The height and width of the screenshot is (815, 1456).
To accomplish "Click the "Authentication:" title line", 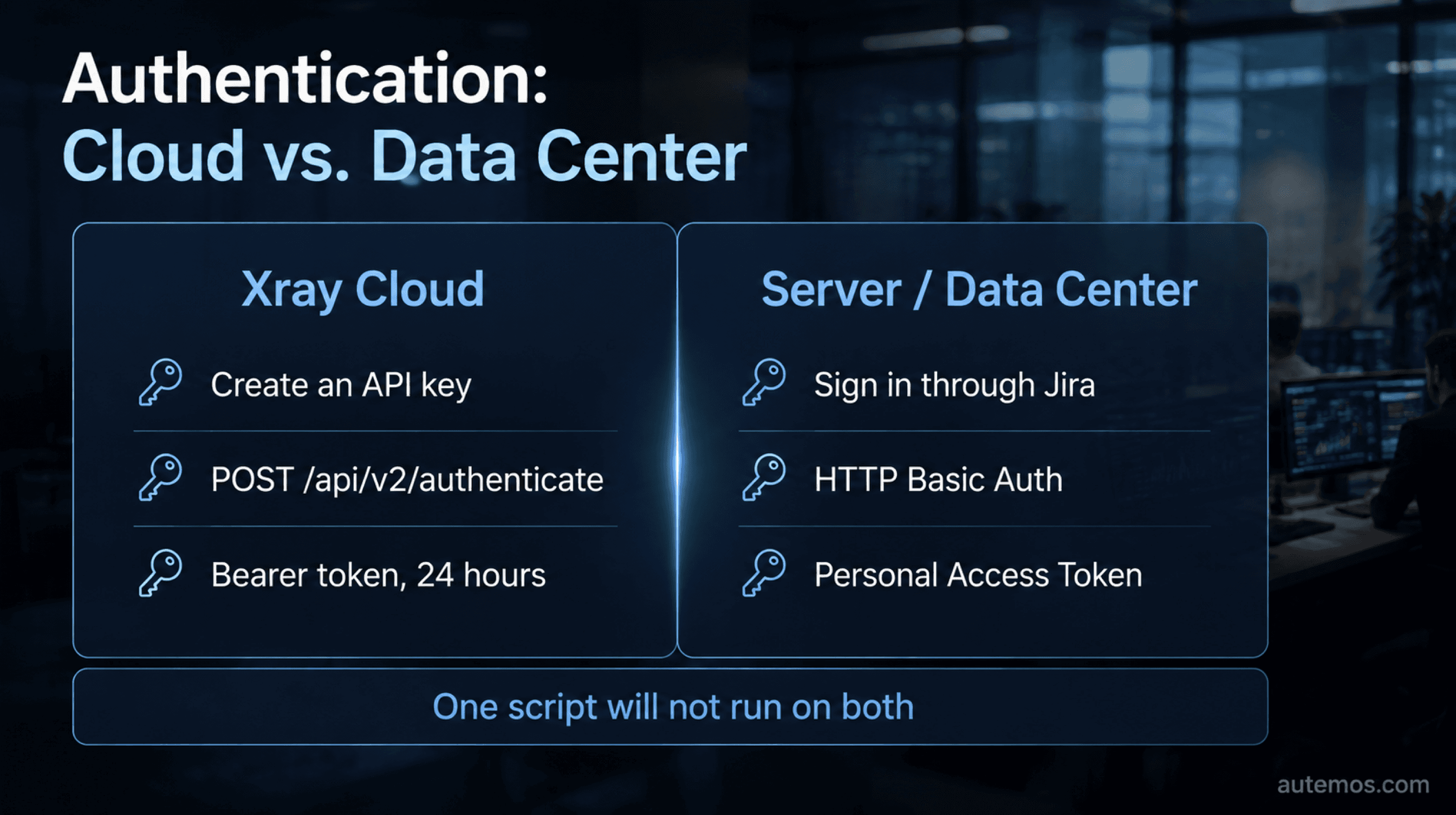I will tap(304, 78).
